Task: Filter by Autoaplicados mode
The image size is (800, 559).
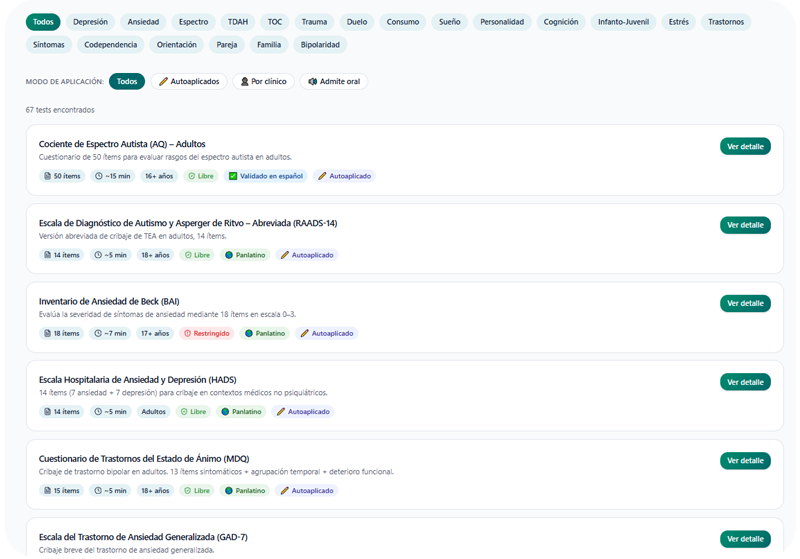Action: tap(189, 82)
